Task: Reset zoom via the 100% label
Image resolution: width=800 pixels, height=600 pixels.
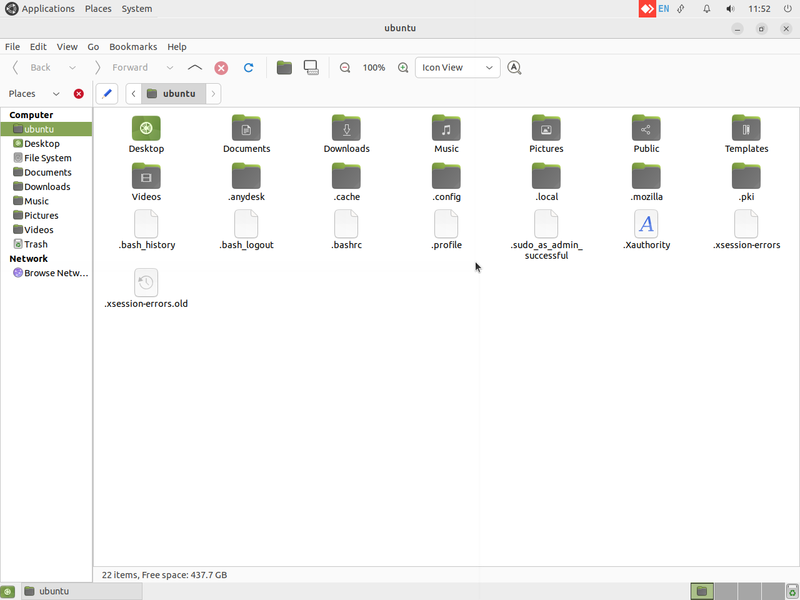Action: pos(374,68)
